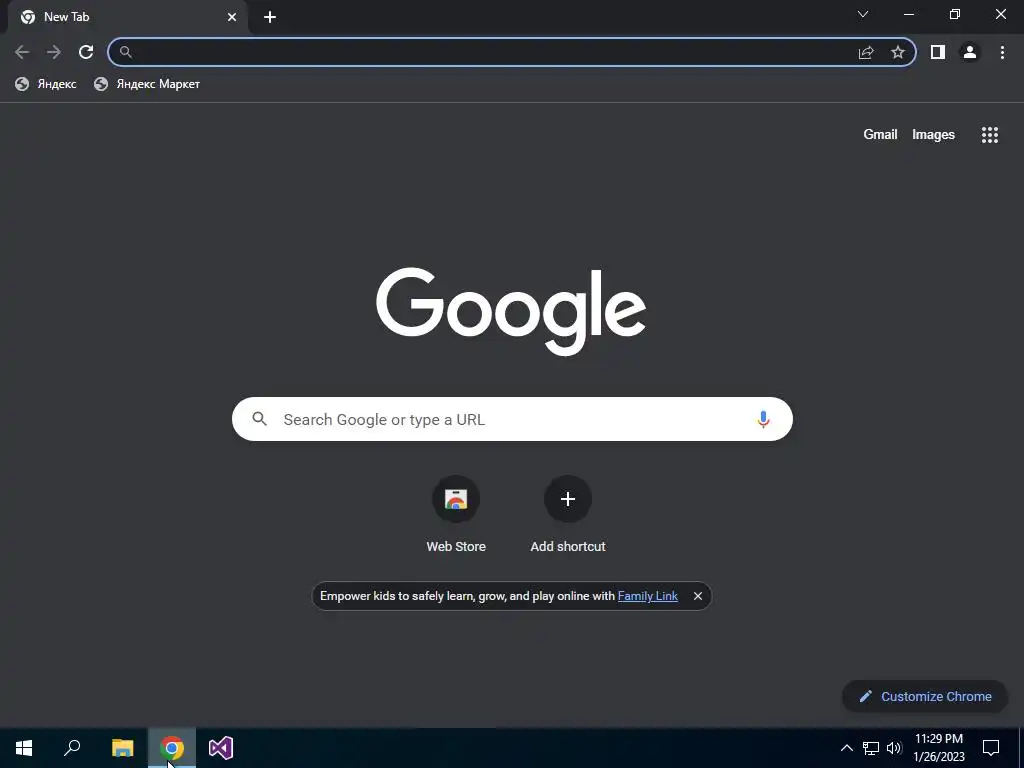Open the network status tray icon
Viewport: 1024px width, 768px height.
pos(871,748)
